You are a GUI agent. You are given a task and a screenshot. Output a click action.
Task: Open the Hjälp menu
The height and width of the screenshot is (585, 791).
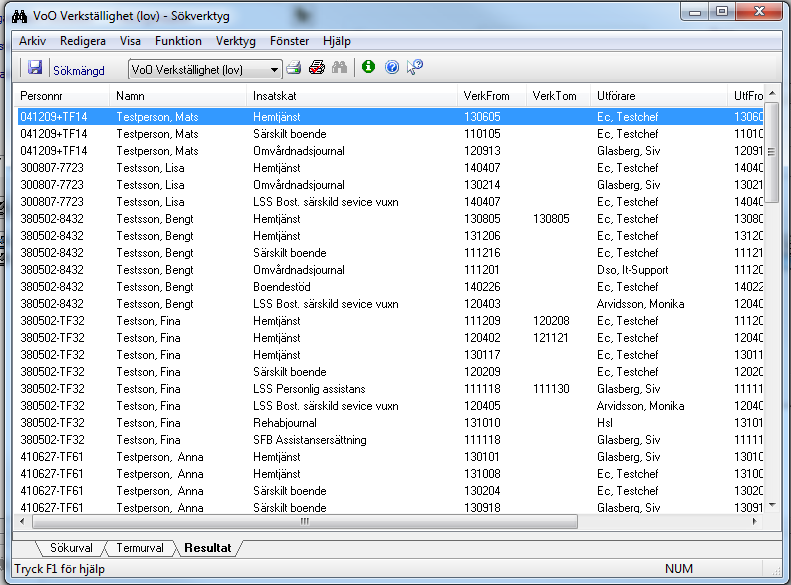point(336,41)
